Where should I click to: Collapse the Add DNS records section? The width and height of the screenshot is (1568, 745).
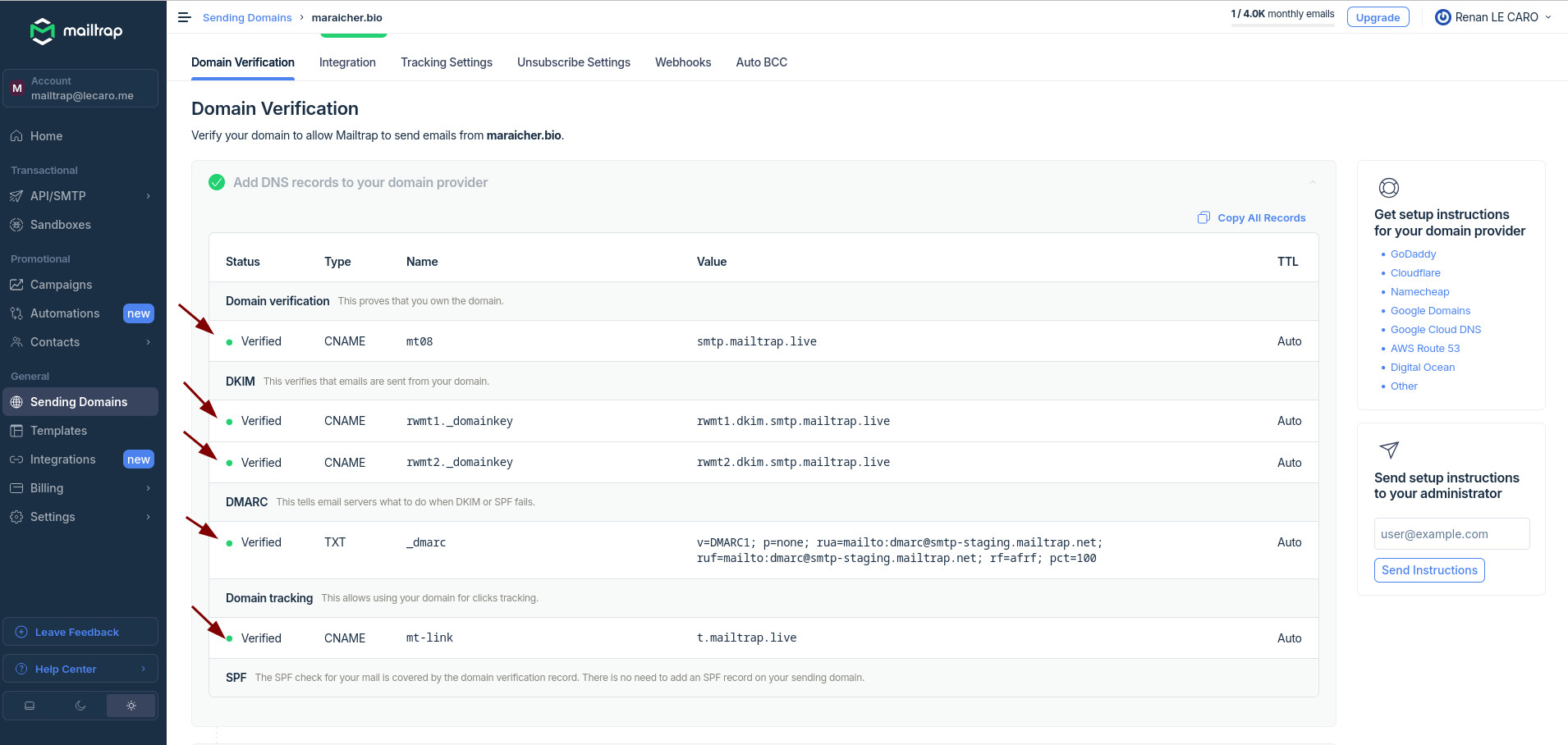click(1312, 182)
